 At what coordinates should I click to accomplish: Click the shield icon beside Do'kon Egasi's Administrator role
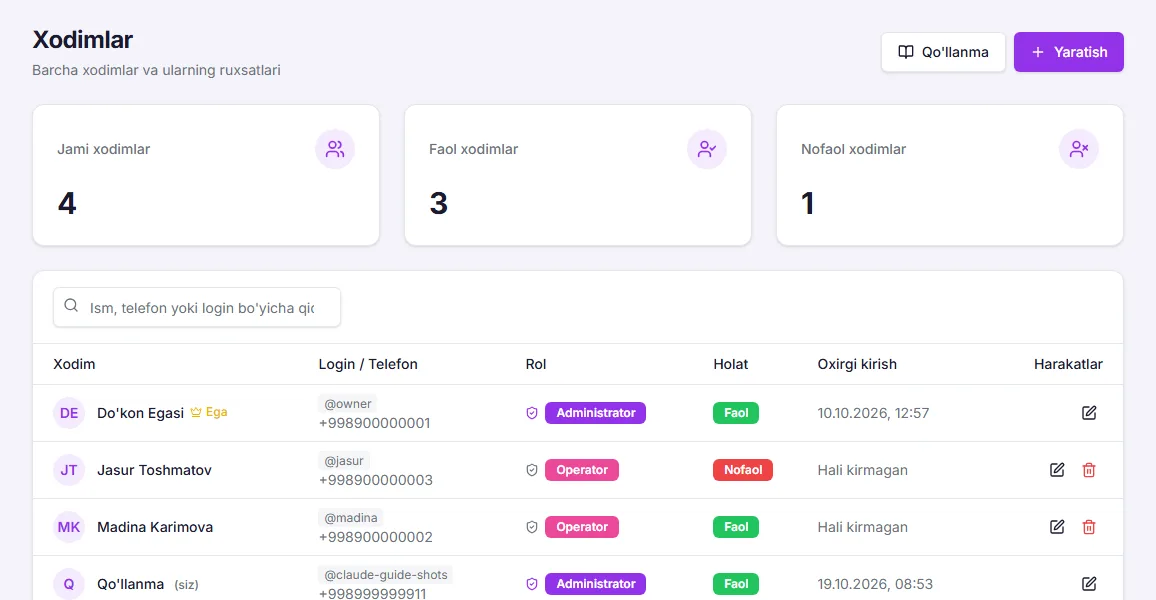click(532, 413)
